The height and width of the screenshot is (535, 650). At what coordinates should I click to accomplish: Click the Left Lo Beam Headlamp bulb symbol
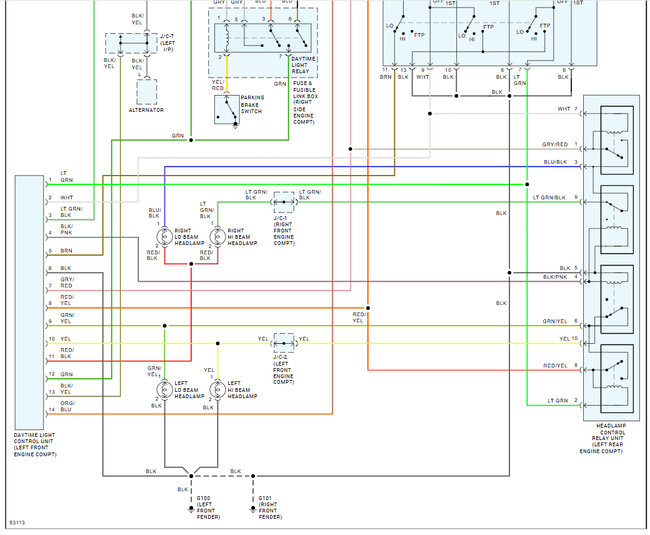[165, 390]
